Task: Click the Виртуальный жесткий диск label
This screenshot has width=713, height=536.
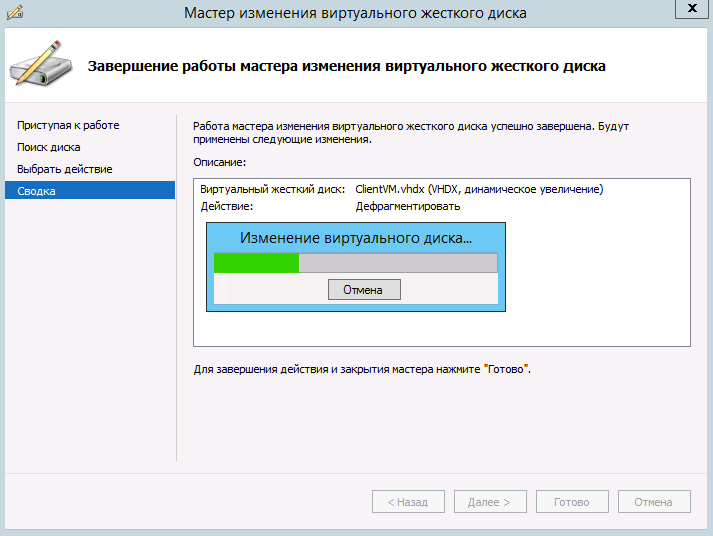Action: [x=272, y=189]
